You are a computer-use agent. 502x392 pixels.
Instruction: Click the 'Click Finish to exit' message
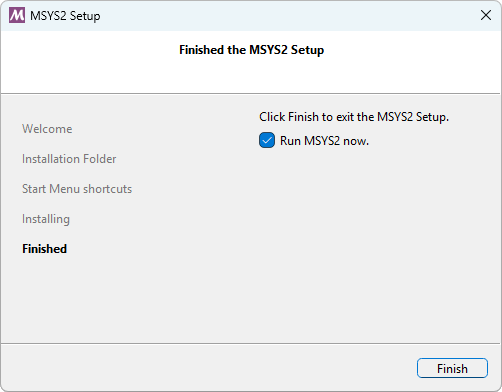click(354, 117)
